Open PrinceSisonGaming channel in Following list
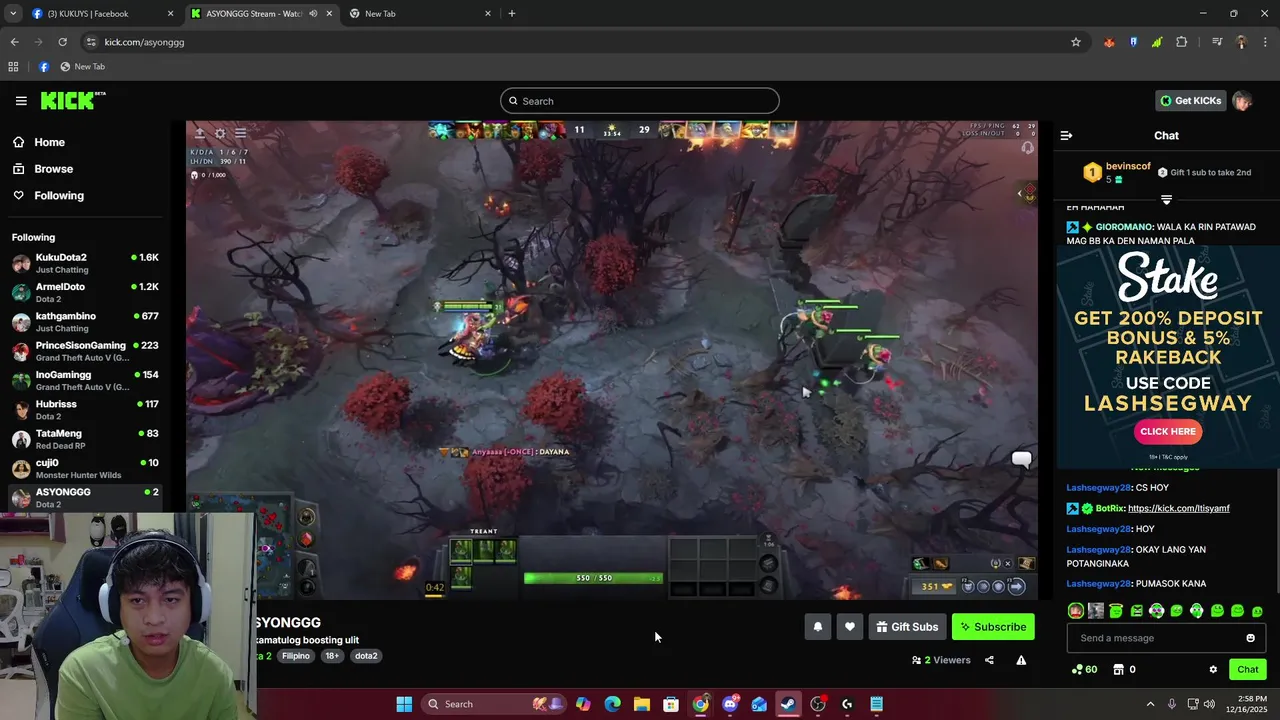The width and height of the screenshot is (1280, 720). (x=85, y=351)
